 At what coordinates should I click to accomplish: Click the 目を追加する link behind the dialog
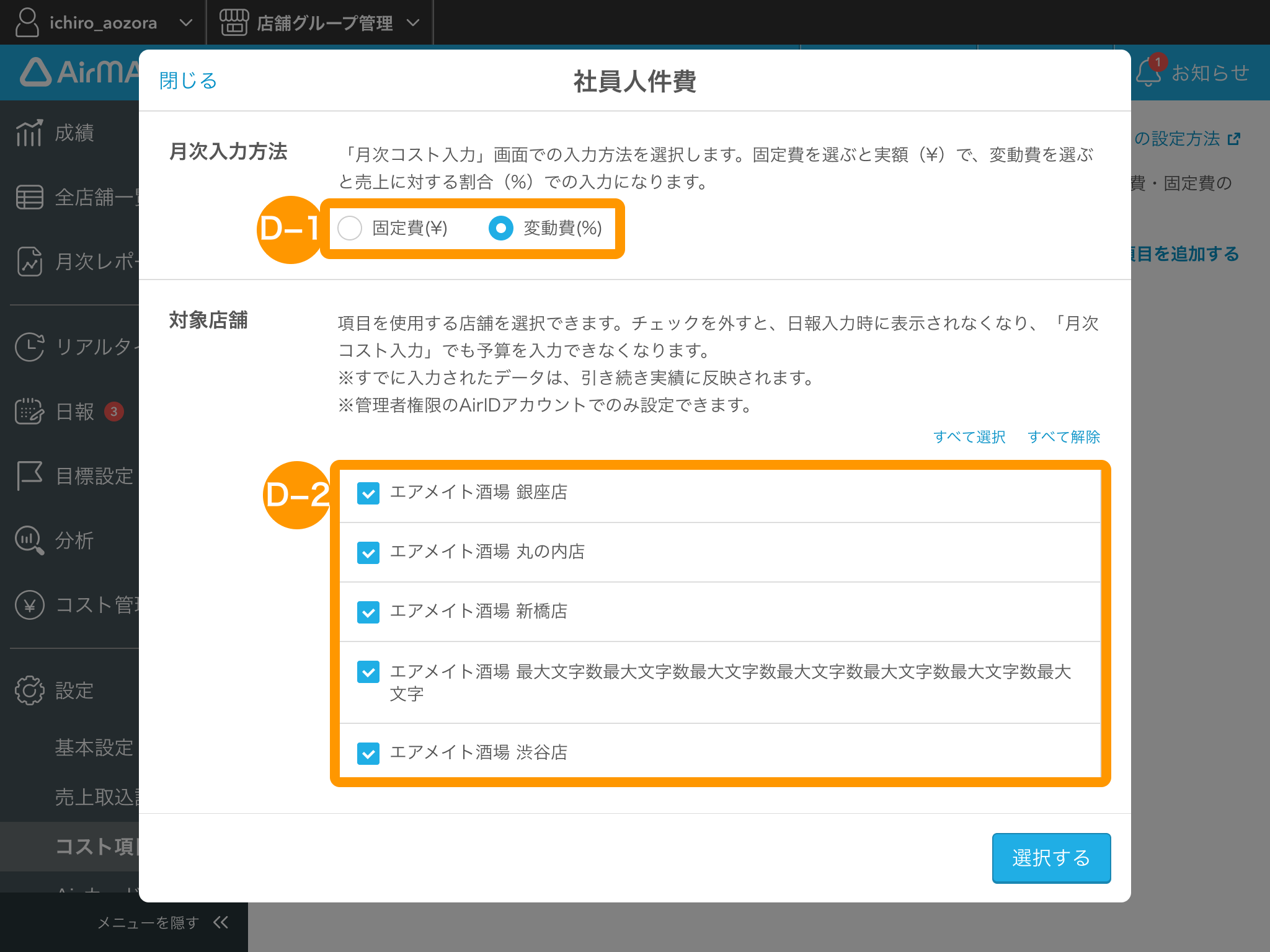(x=1185, y=254)
